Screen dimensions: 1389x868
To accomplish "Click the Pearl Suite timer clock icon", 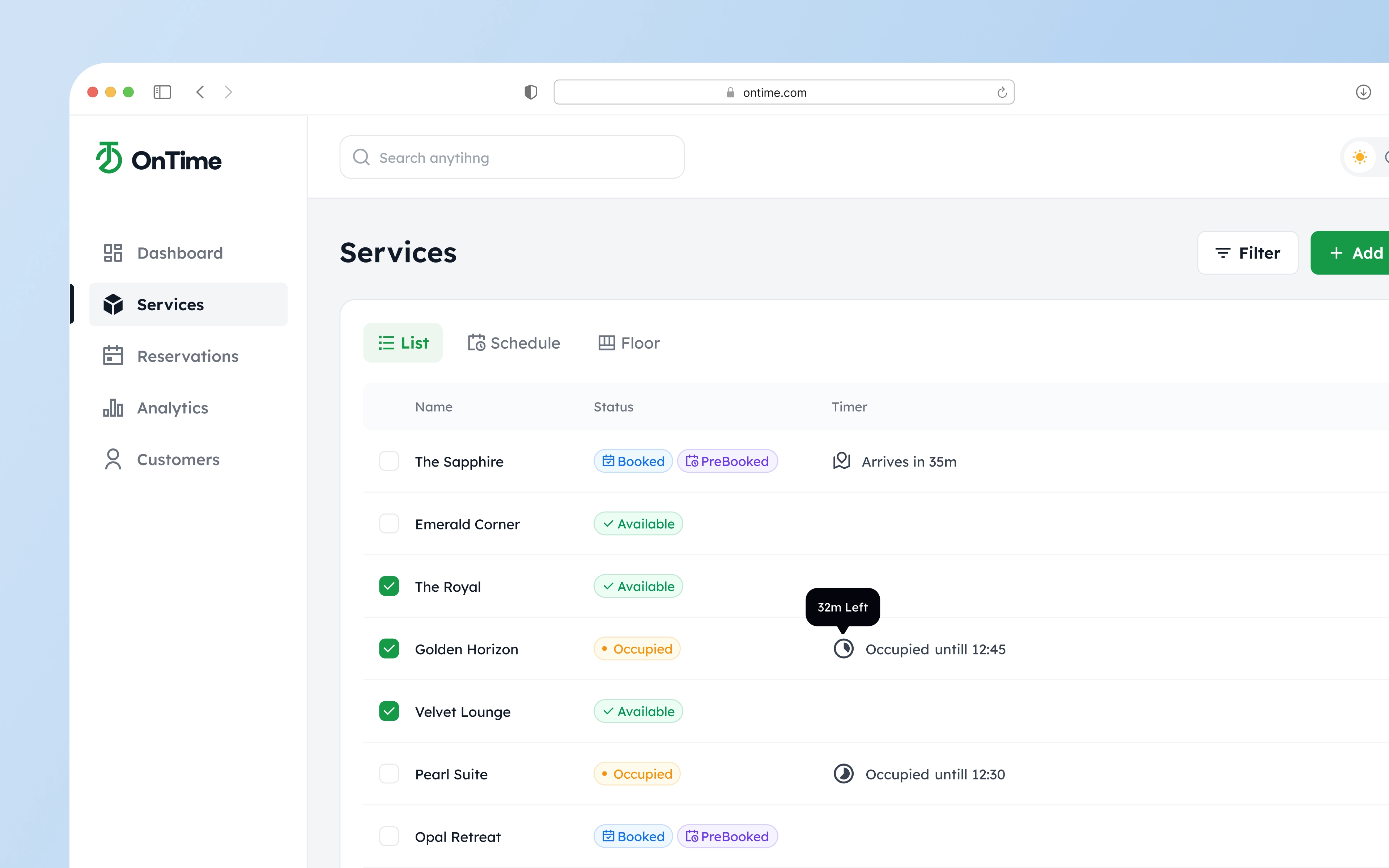I will (843, 774).
